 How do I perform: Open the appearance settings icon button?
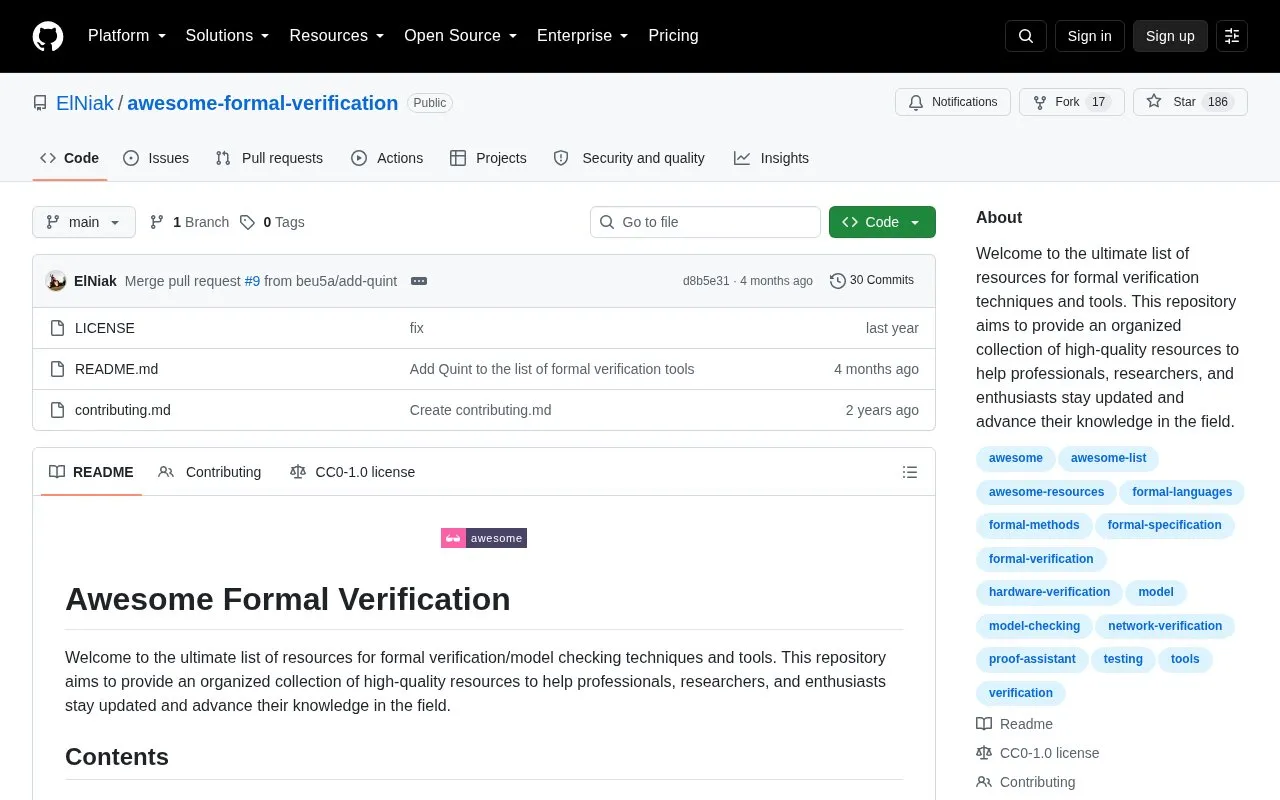pos(1232,36)
